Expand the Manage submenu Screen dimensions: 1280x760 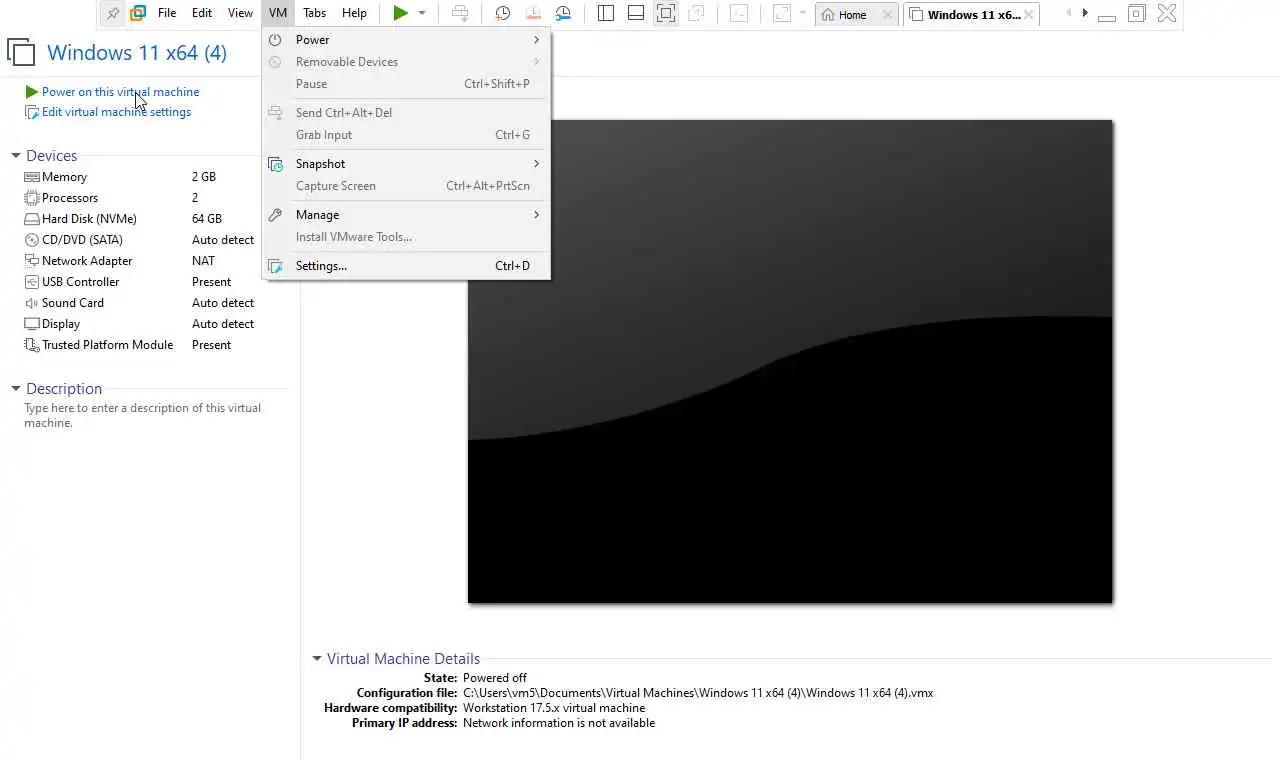pyautogui.click(x=405, y=215)
